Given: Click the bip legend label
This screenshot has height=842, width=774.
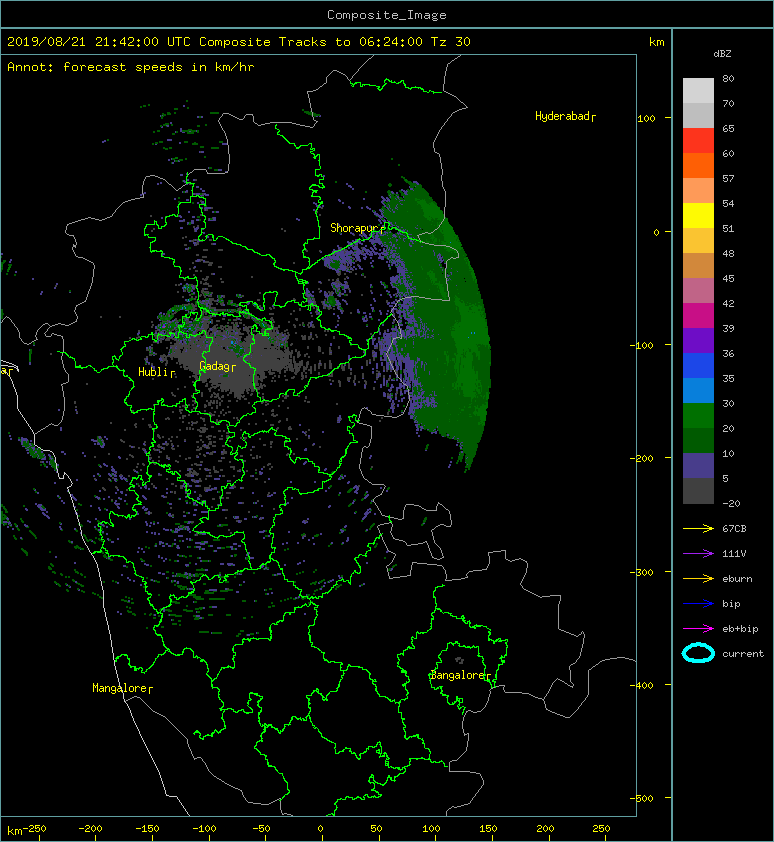Looking at the screenshot, I should pos(731,604).
